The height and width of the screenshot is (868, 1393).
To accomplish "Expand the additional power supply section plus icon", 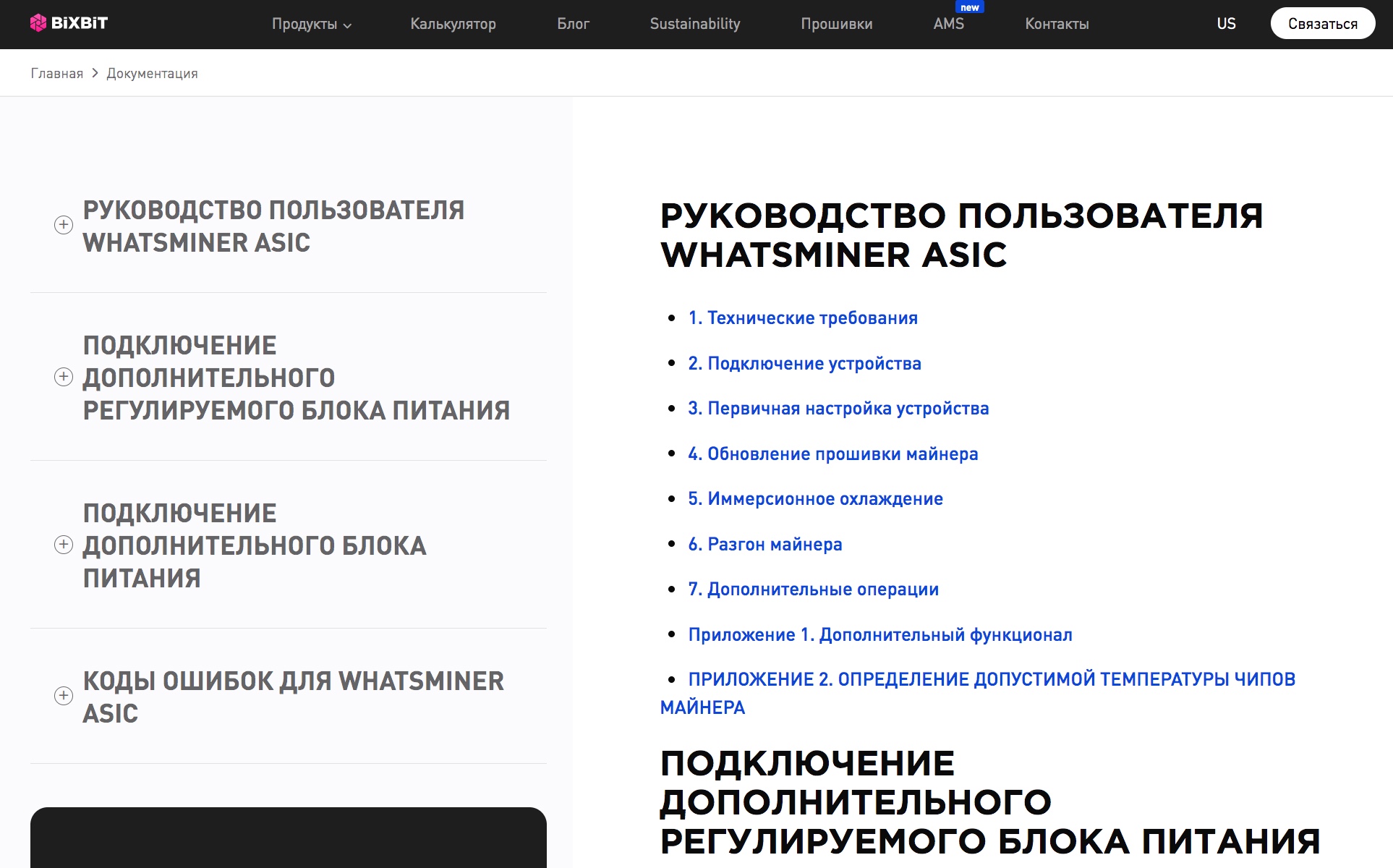I will (x=64, y=545).
